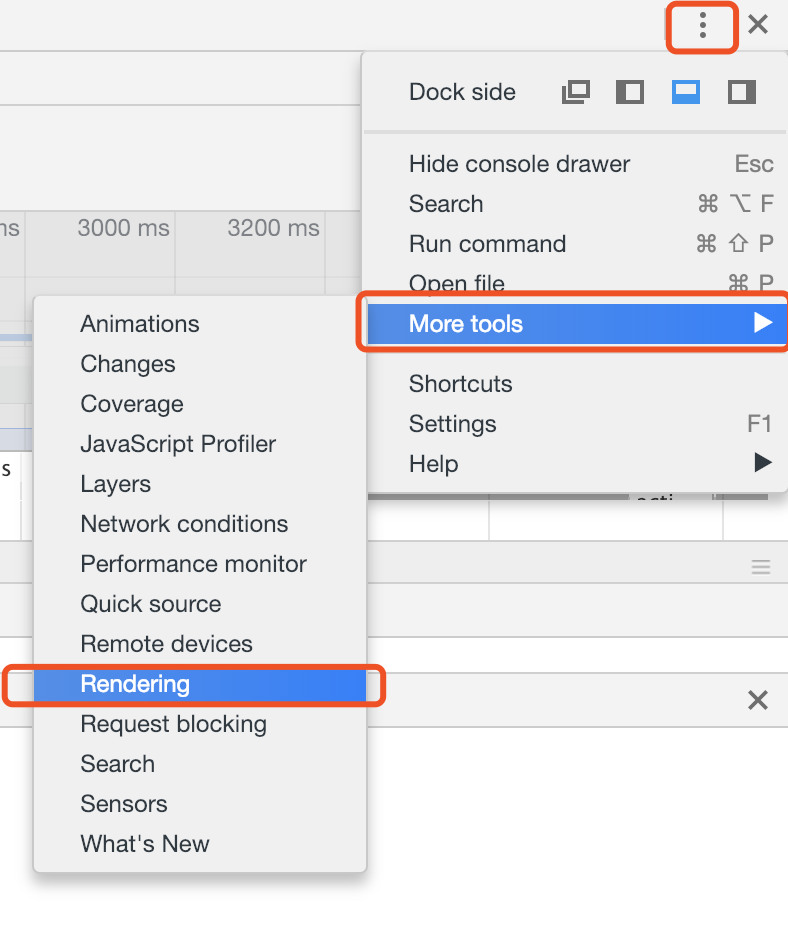Open Settings from the menu
This screenshot has height=932, width=788.
click(452, 424)
